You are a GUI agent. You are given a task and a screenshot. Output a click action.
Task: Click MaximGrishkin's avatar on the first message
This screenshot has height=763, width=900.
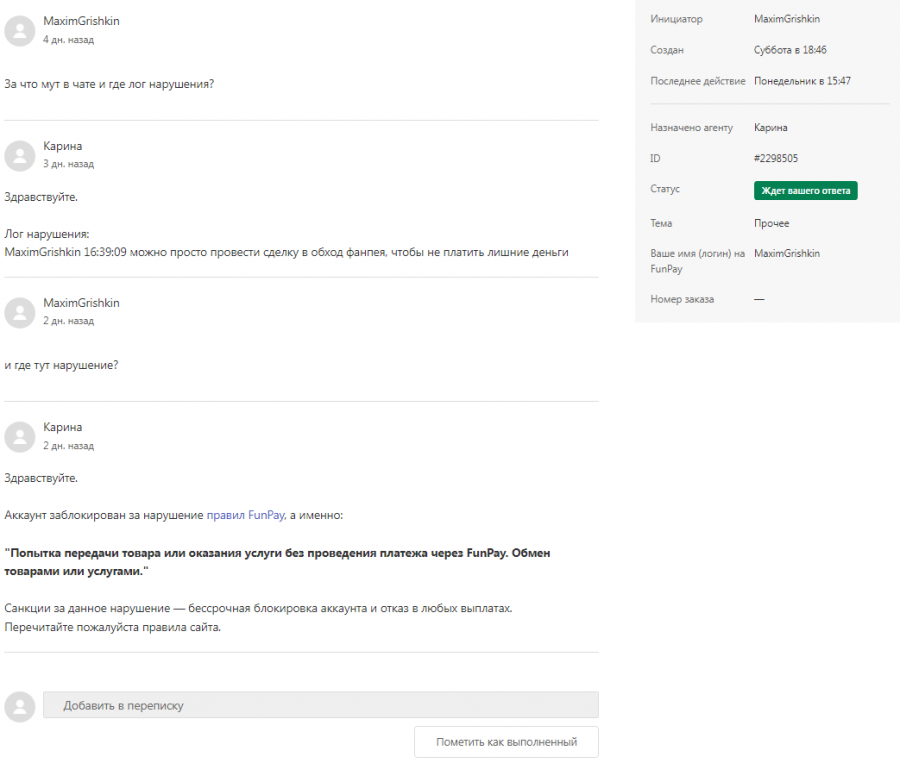[x=20, y=31]
